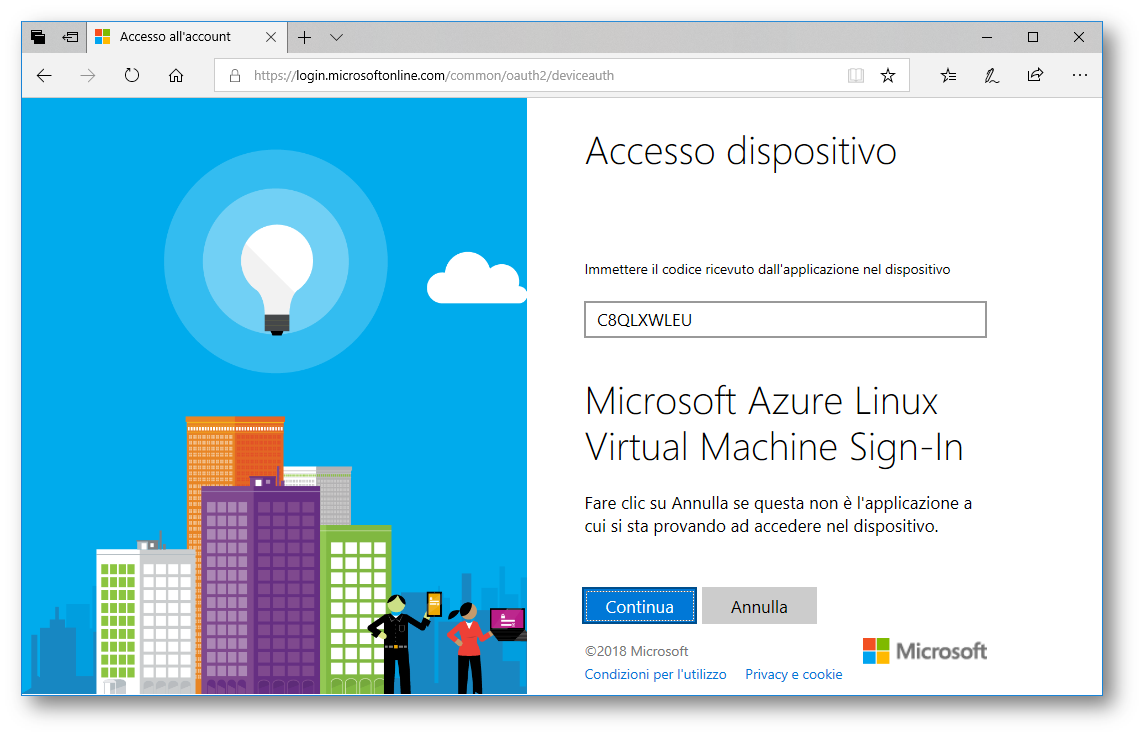This screenshot has width=1145, height=738.
Task: Click the Continua button
Action: click(x=639, y=606)
